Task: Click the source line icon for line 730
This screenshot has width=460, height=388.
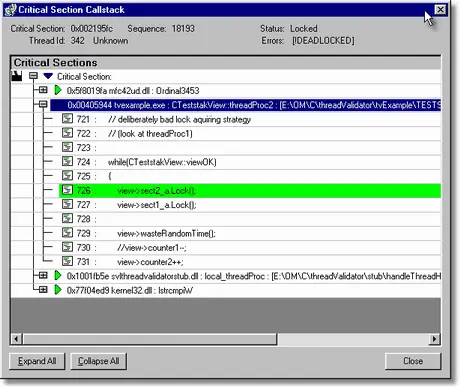Action: click(x=67, y=247)
